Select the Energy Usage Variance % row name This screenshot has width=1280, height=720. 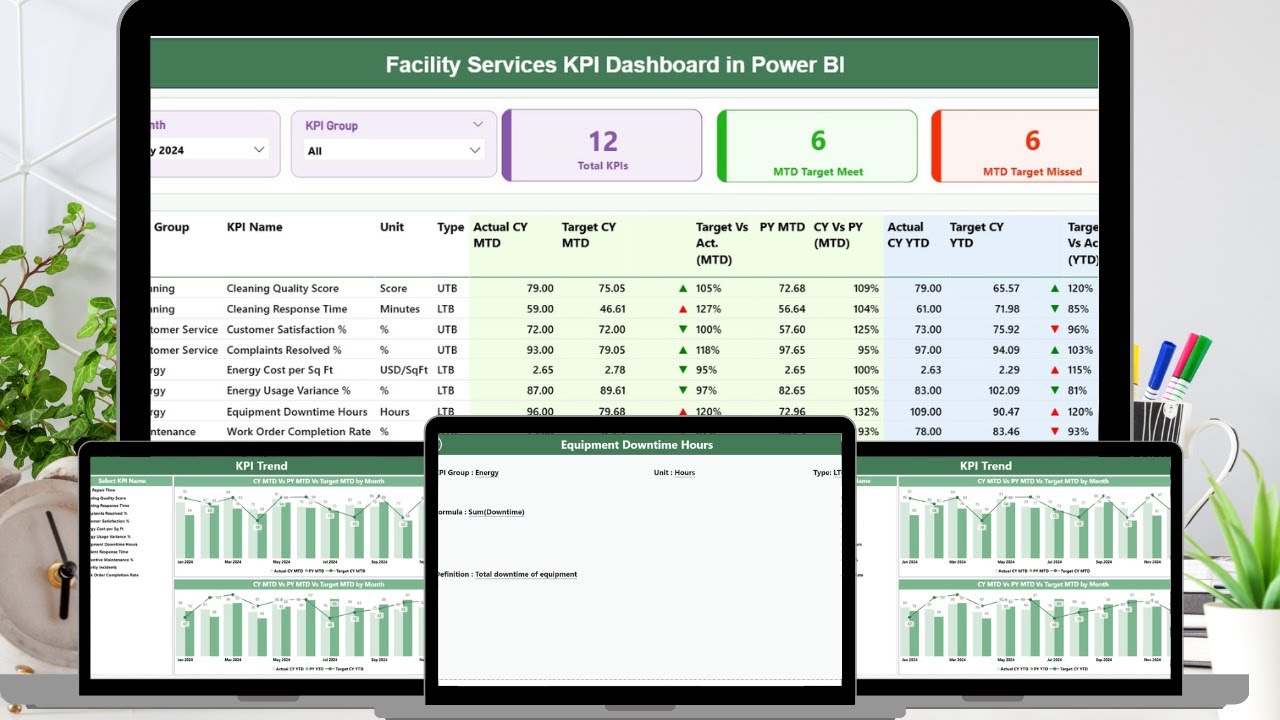pyautogui.click(x=289, y=391)
